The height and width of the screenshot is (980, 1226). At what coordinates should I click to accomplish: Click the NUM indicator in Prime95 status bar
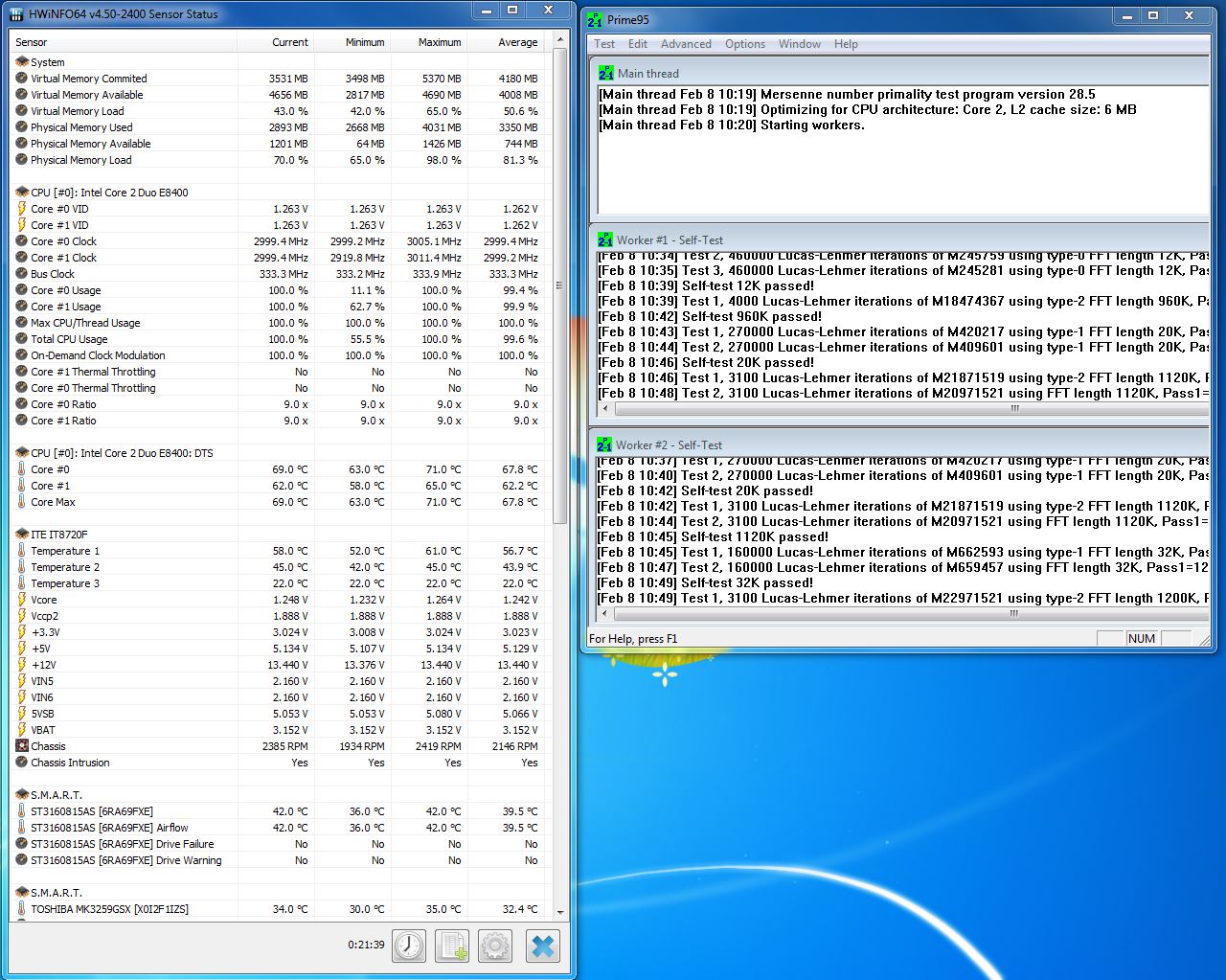[1142, 639]
